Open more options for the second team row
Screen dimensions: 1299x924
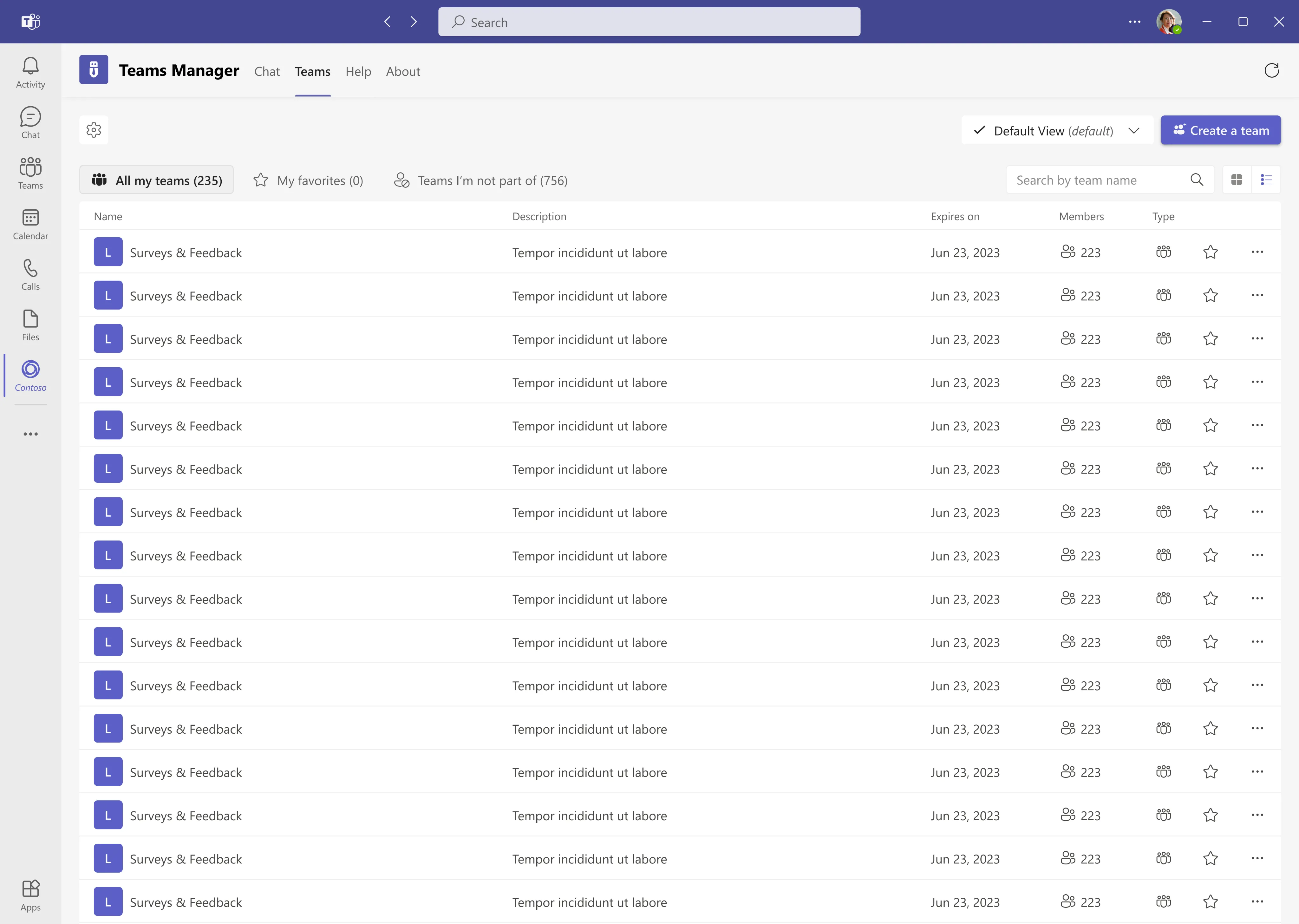(x=1257, y=295)
